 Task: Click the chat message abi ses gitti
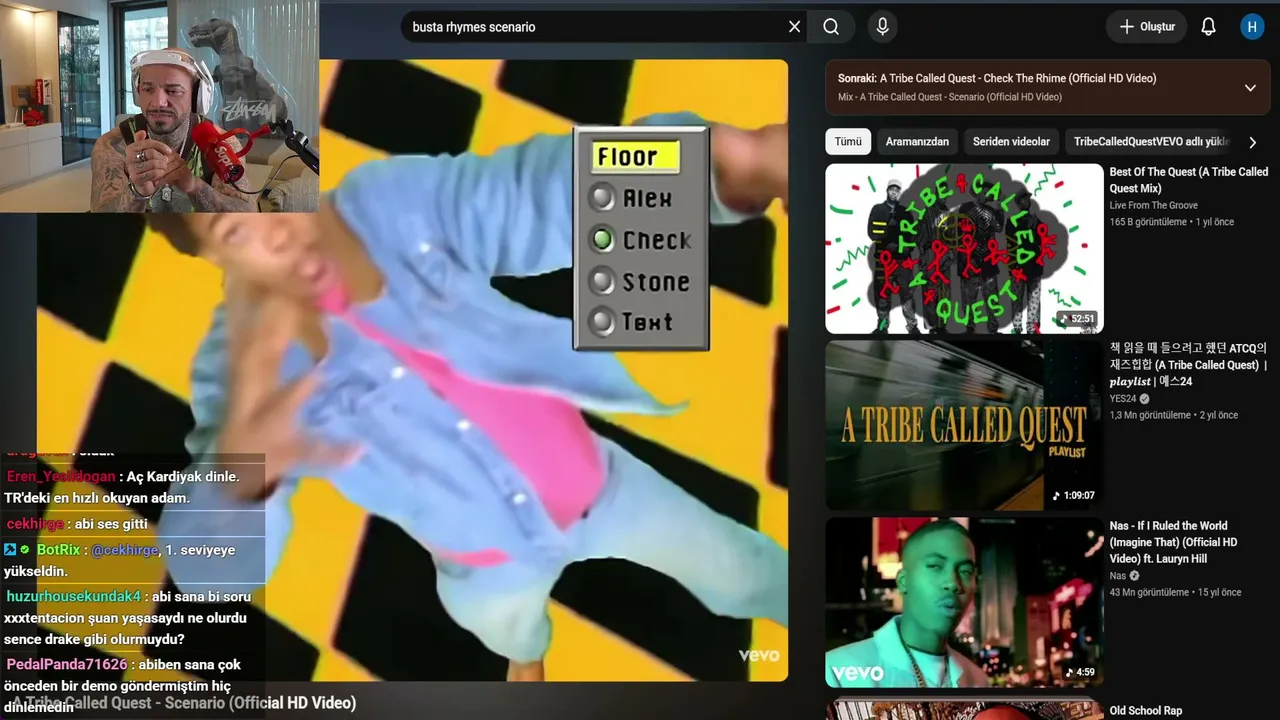pyautogui.click(x=113, y=524)
